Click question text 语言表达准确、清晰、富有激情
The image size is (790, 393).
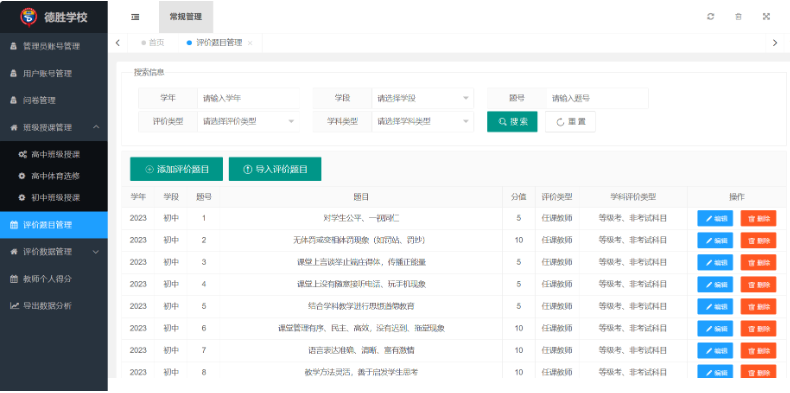pyautogui.click(x=361, y=350)
